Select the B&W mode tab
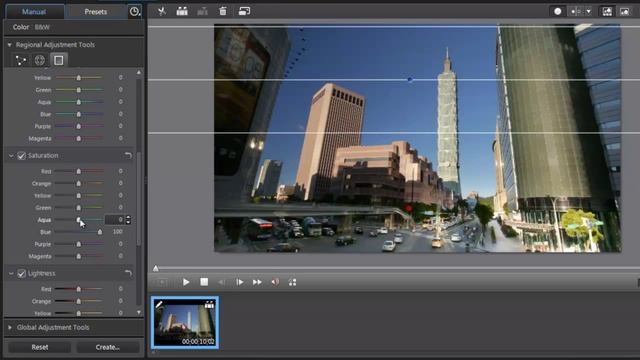The image size is (640, 360). coord(42,27)
